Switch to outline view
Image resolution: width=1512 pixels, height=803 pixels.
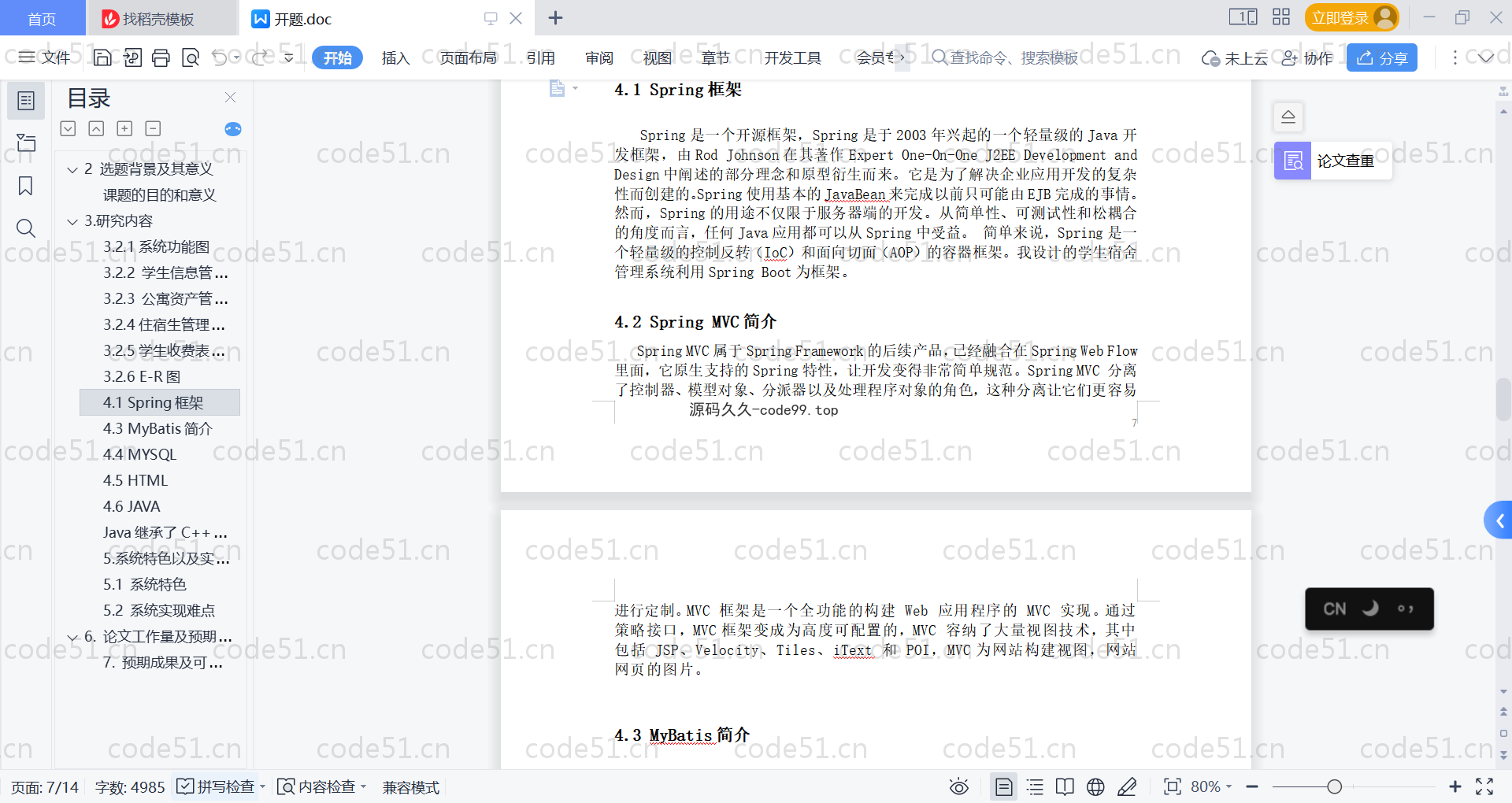pyautogui.click(x=1035, y=786)
